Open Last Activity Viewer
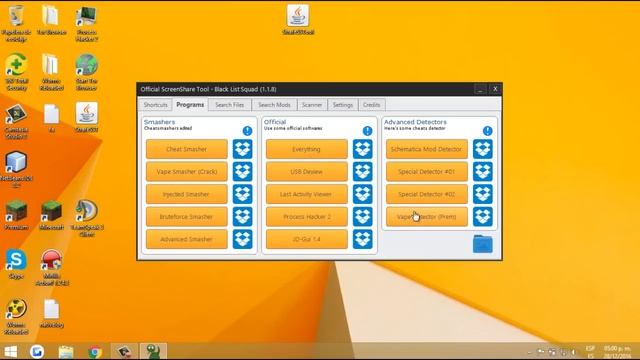640x360 pixels. pos(307,194)
